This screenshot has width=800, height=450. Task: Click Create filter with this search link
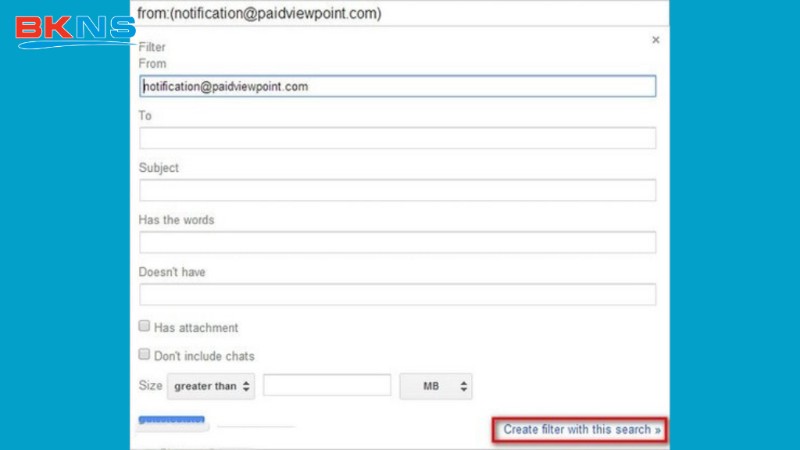581,430
